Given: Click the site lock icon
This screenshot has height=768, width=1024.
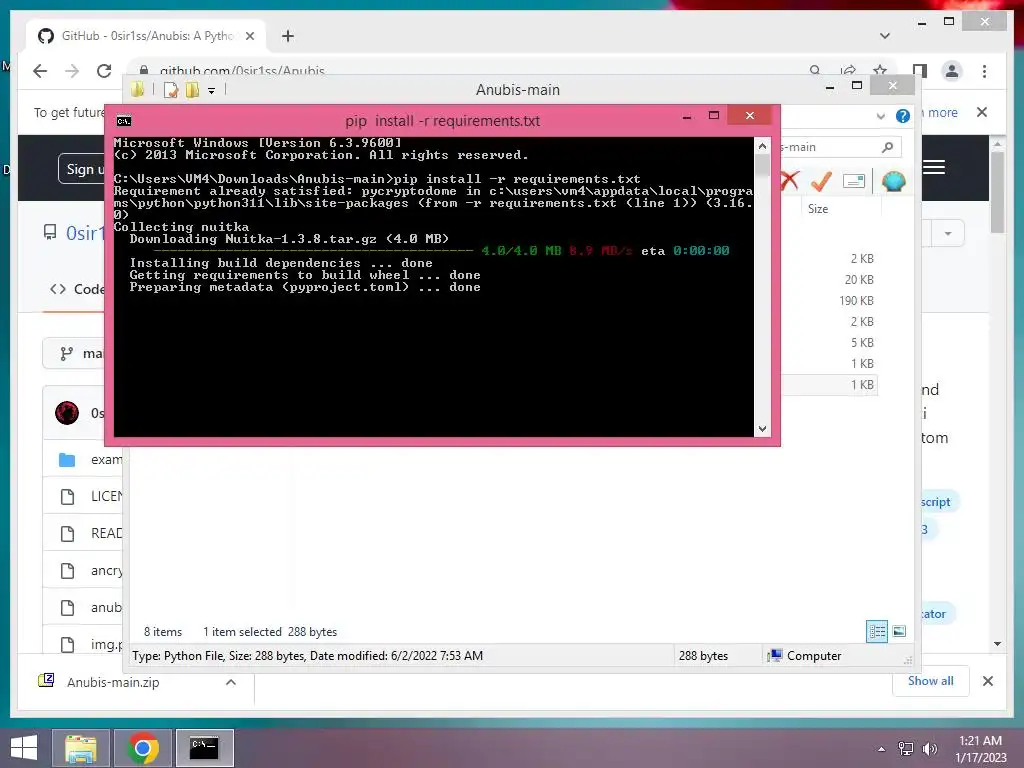Looking at the screenshot, I should click(x=144, y=71).
